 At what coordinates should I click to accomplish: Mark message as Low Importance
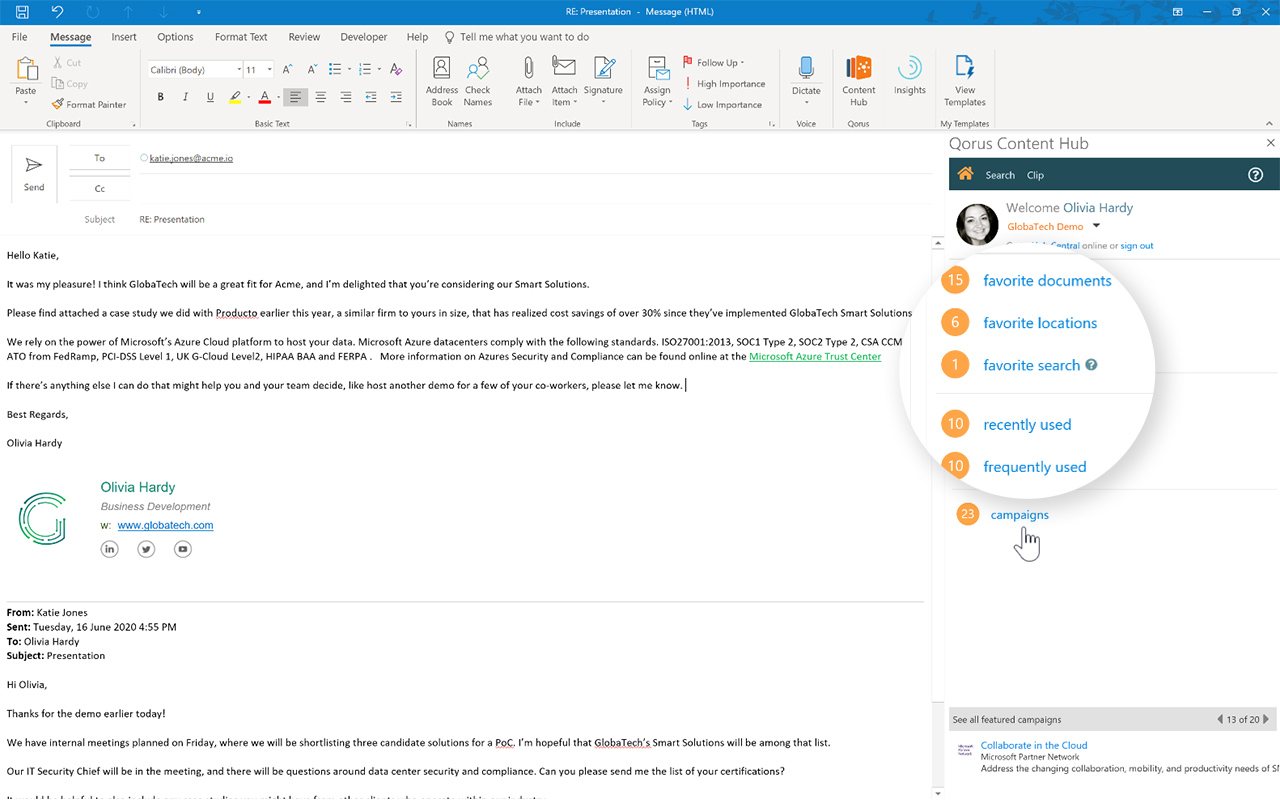click(x=722, y=104)
